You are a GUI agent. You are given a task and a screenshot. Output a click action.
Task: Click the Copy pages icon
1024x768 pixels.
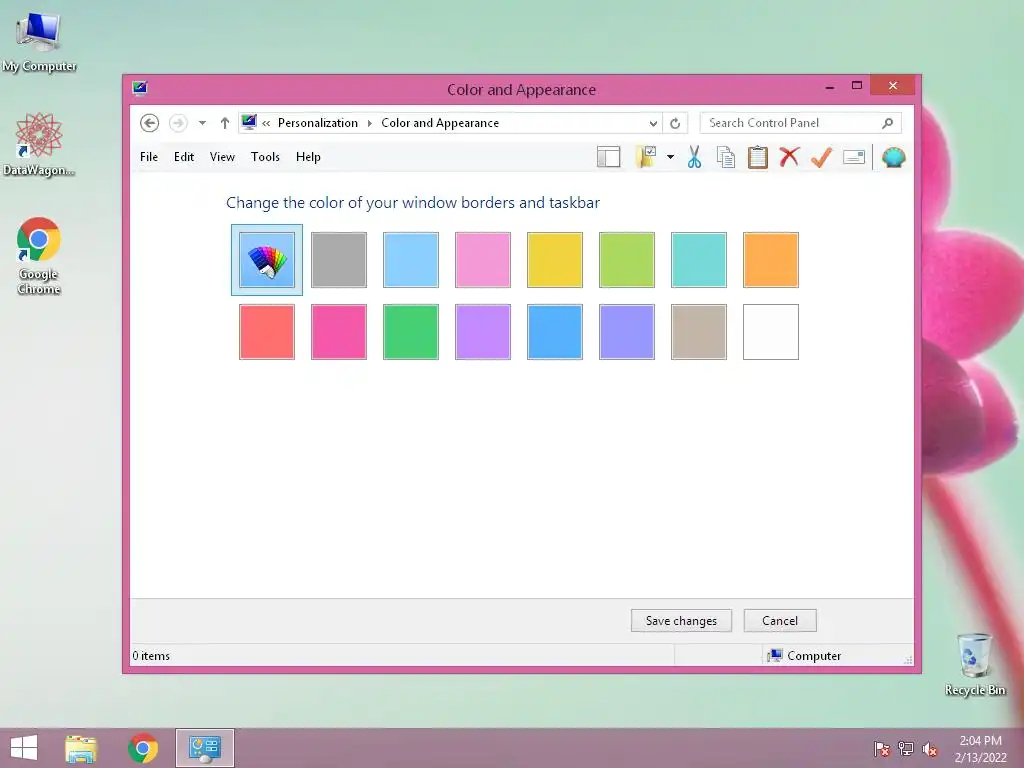(x=726, y=157)
